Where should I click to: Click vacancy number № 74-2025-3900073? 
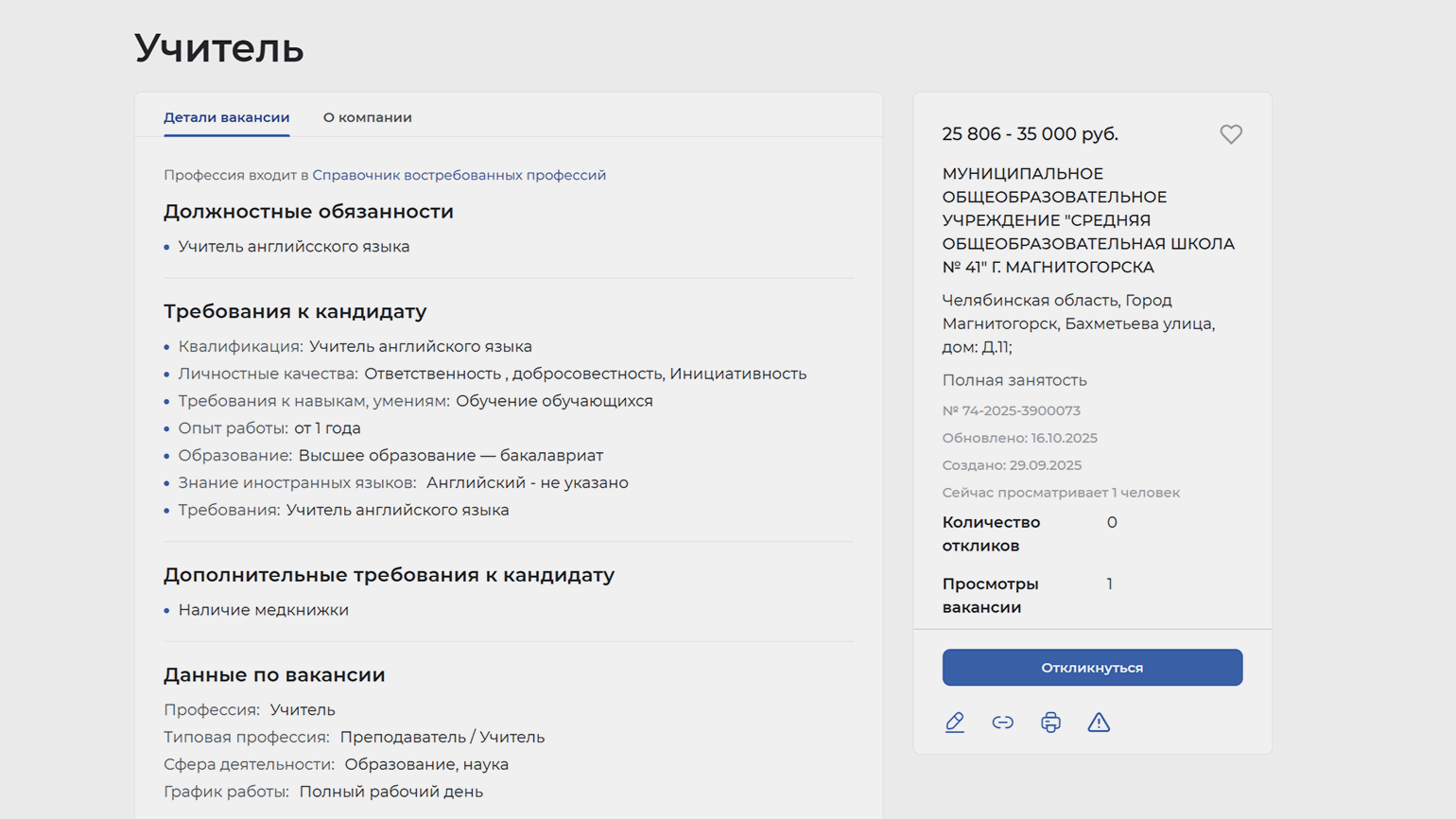point(1011,410)
